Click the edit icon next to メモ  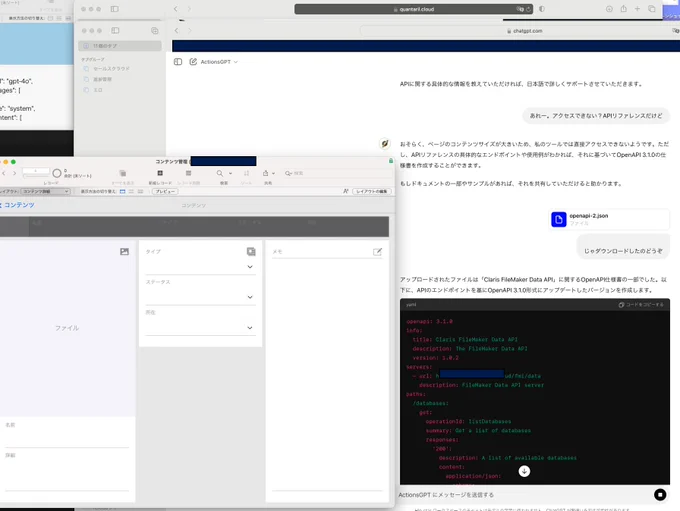(x=377, y=252)
